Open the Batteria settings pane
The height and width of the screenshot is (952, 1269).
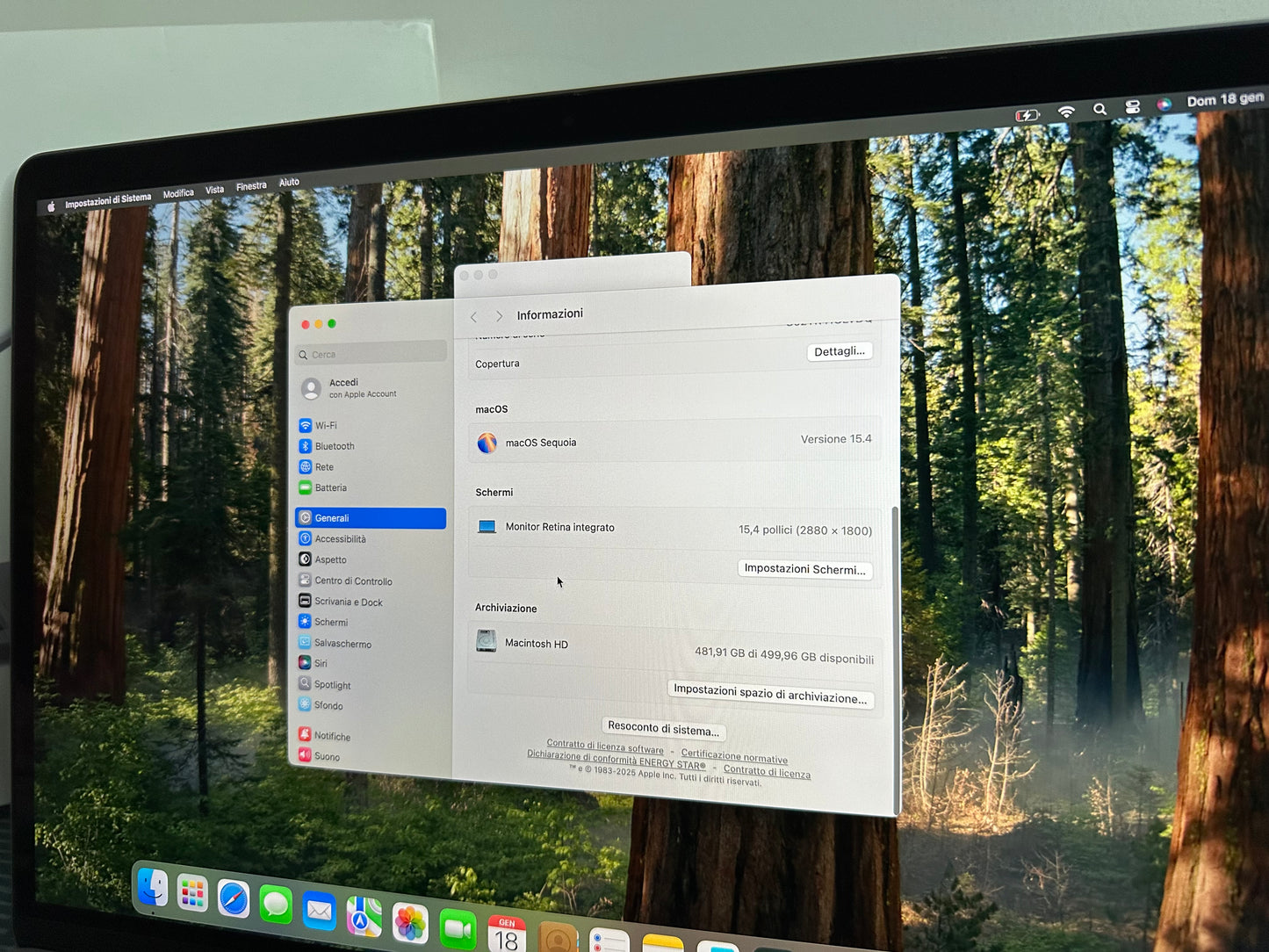pos(331,487)
